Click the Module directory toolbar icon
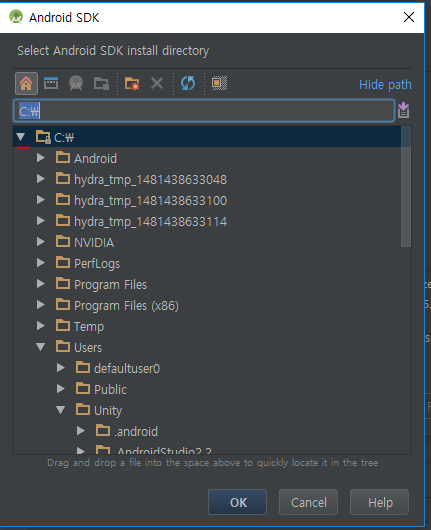 pos(101,83)
